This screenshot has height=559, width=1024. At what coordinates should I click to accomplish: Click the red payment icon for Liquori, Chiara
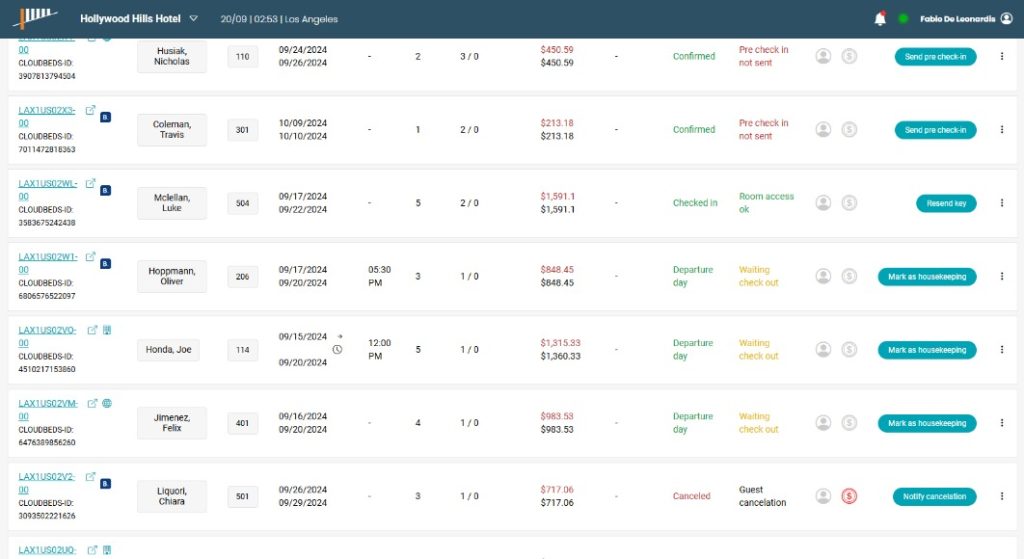pyautogui.click(x=849, y=496)
